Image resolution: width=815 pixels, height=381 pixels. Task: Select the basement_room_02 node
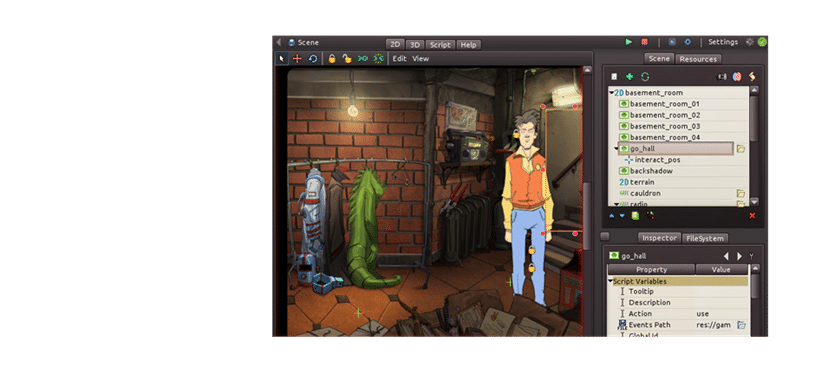tap(664, 115)
